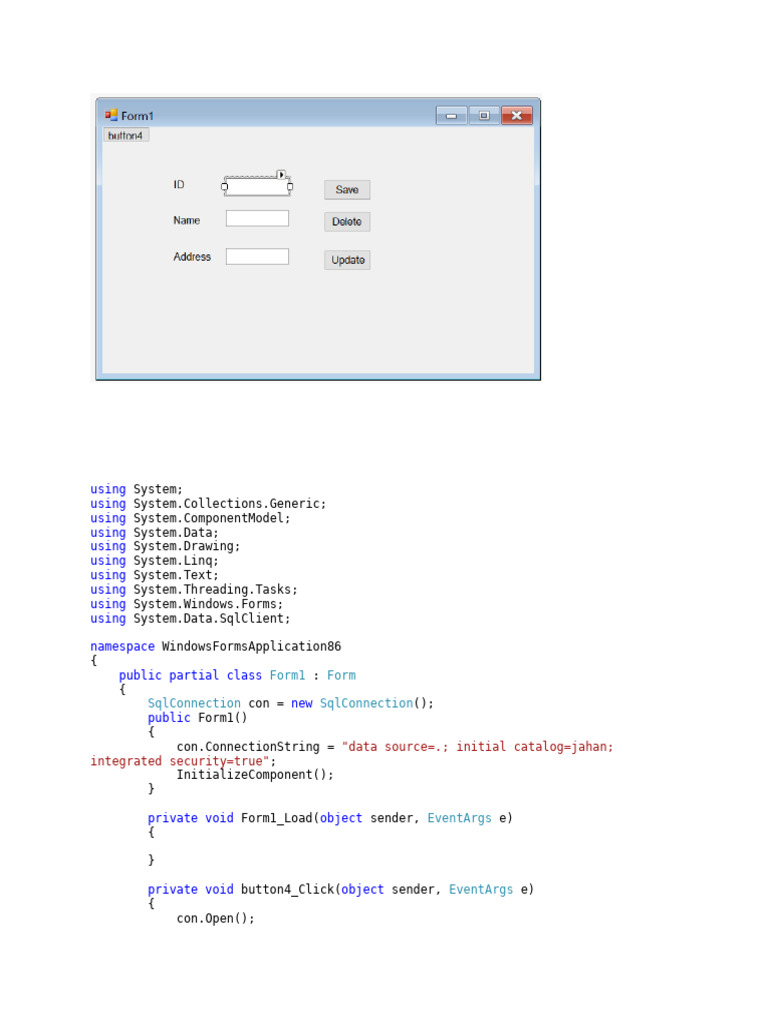768x1024 pixels.
Task: Click 'SqlConnection con = new SqlConnection();' line
Action: pos(291,703)
